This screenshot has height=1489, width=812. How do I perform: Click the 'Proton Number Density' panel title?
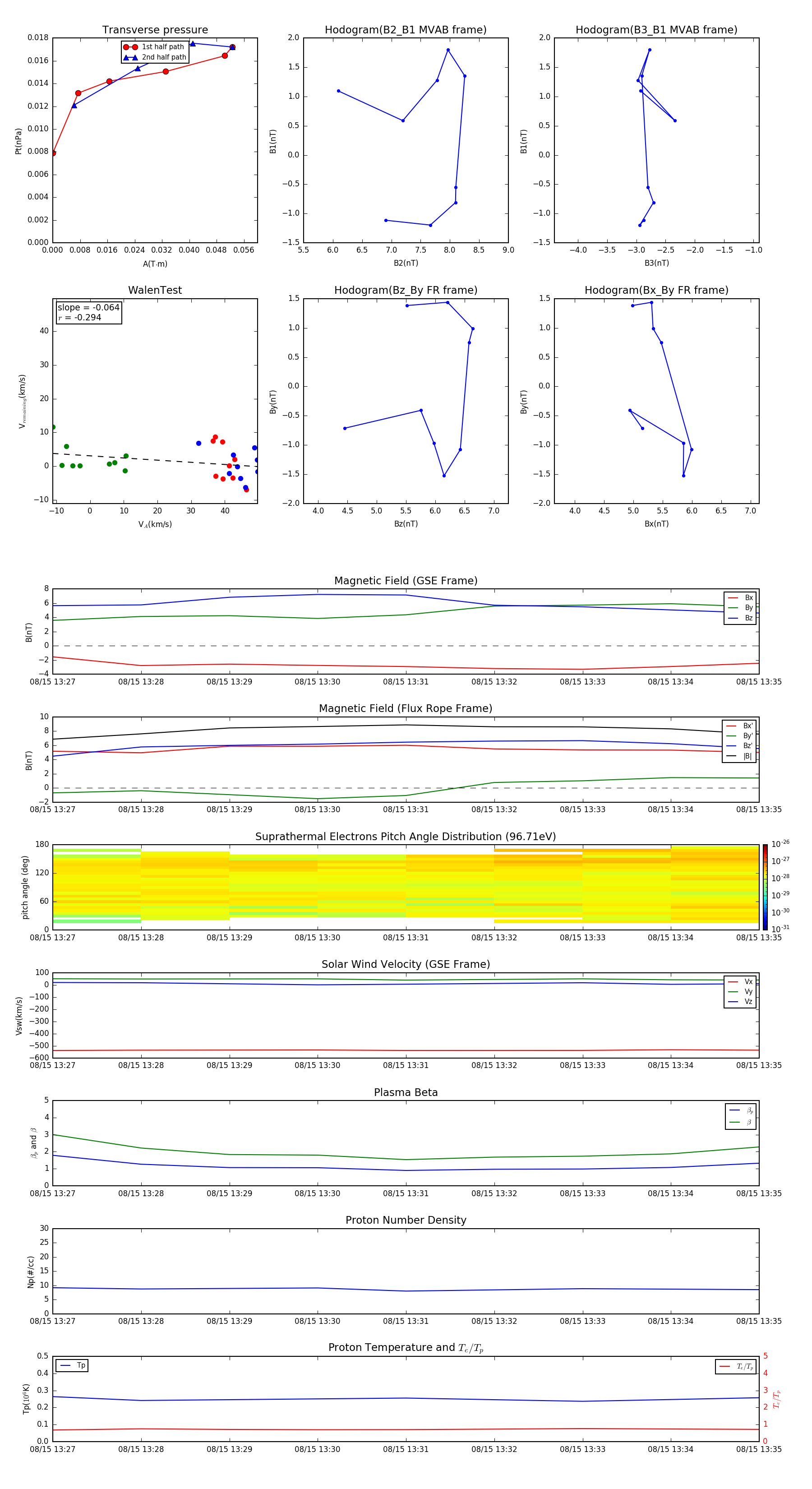click(406, 1220)
